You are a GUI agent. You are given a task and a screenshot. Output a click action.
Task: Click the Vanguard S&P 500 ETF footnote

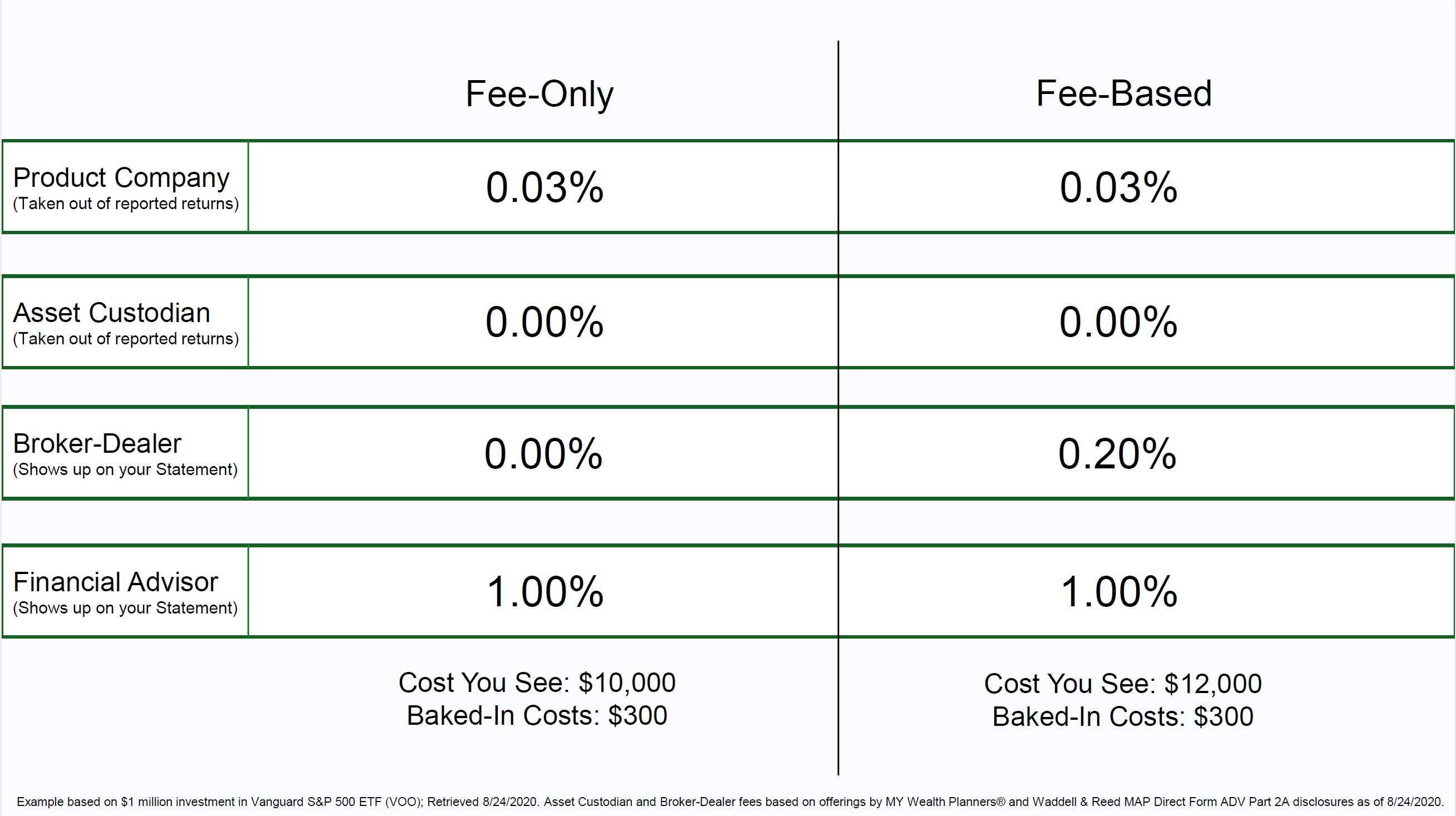coord(730,802)
